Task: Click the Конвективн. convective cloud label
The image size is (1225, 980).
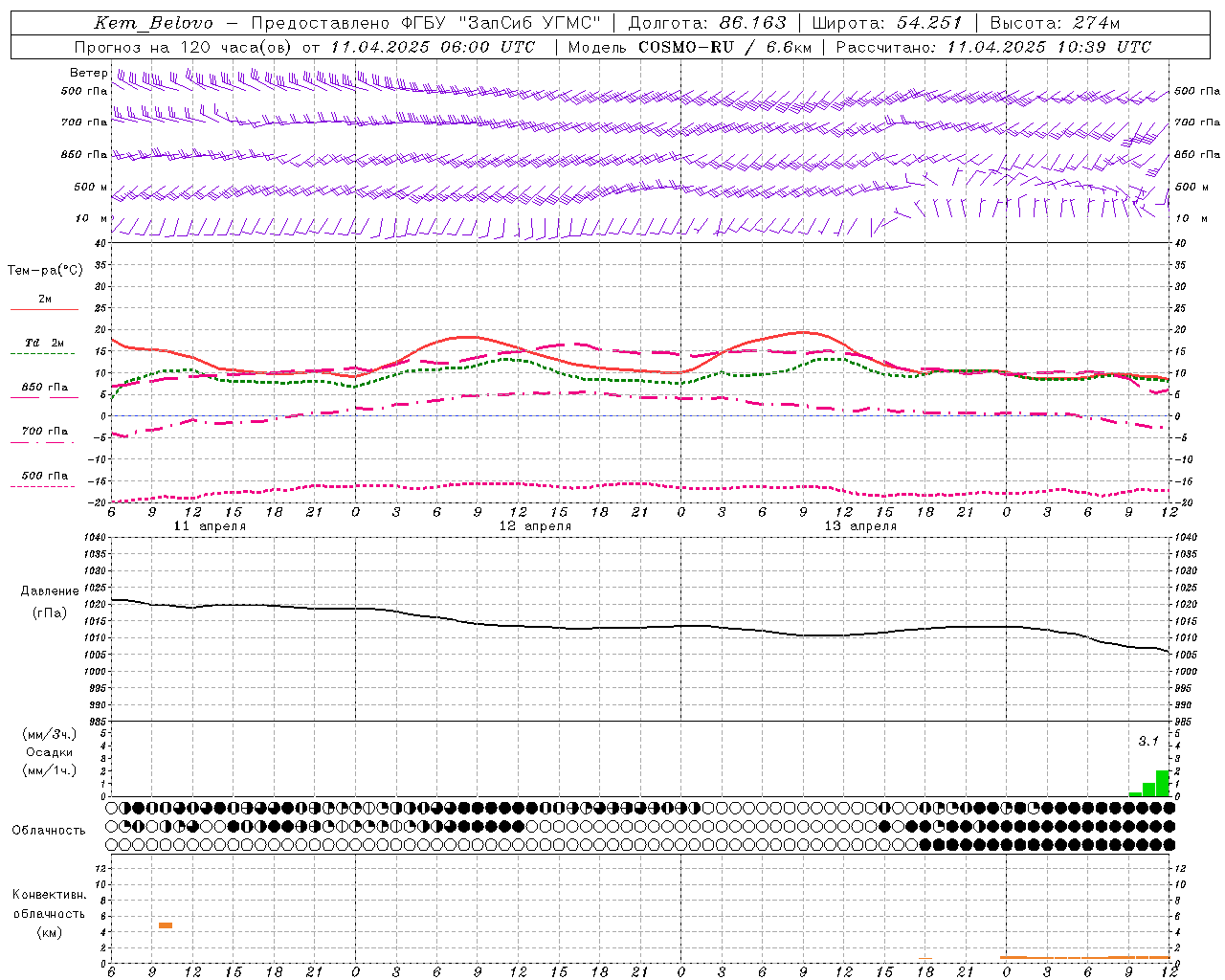Action: click(x=49, y=895)
